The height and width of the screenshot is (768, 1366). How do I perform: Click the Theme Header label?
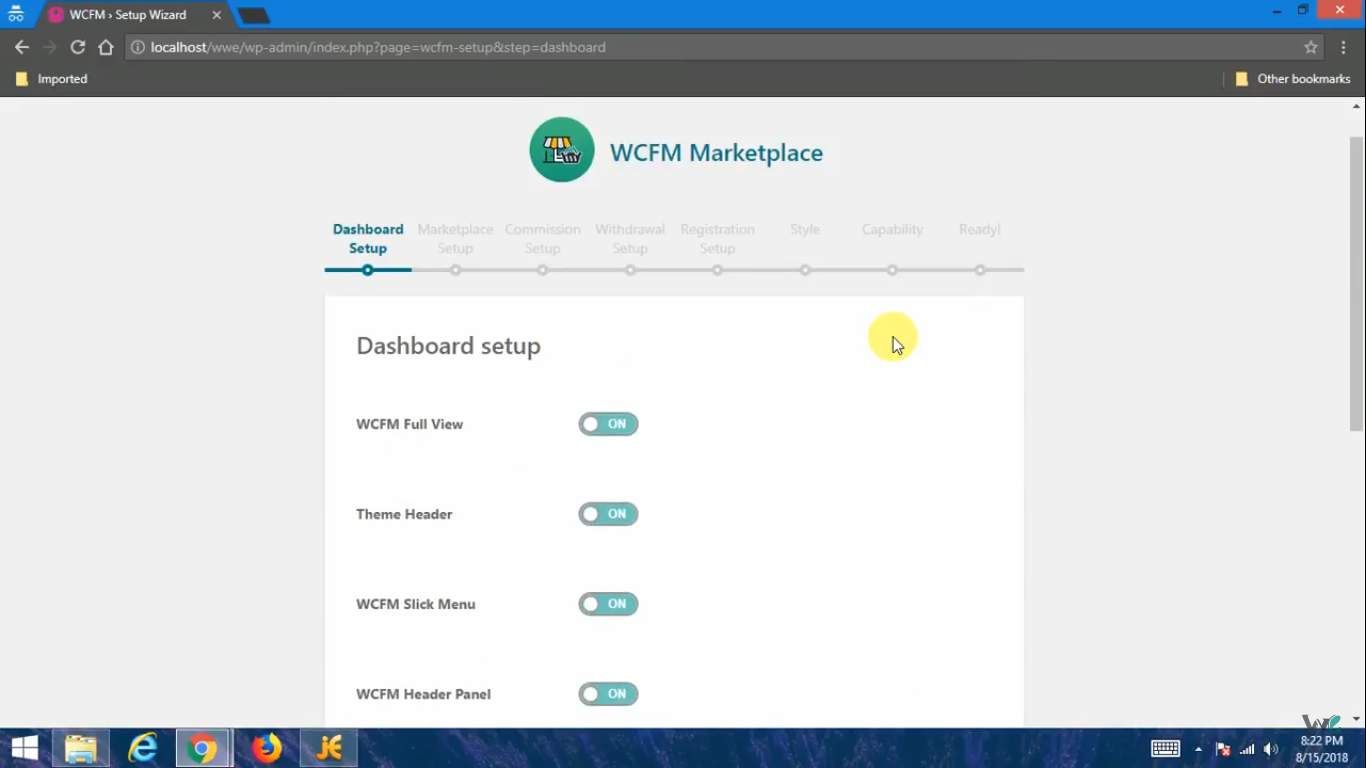pos(404,514)
